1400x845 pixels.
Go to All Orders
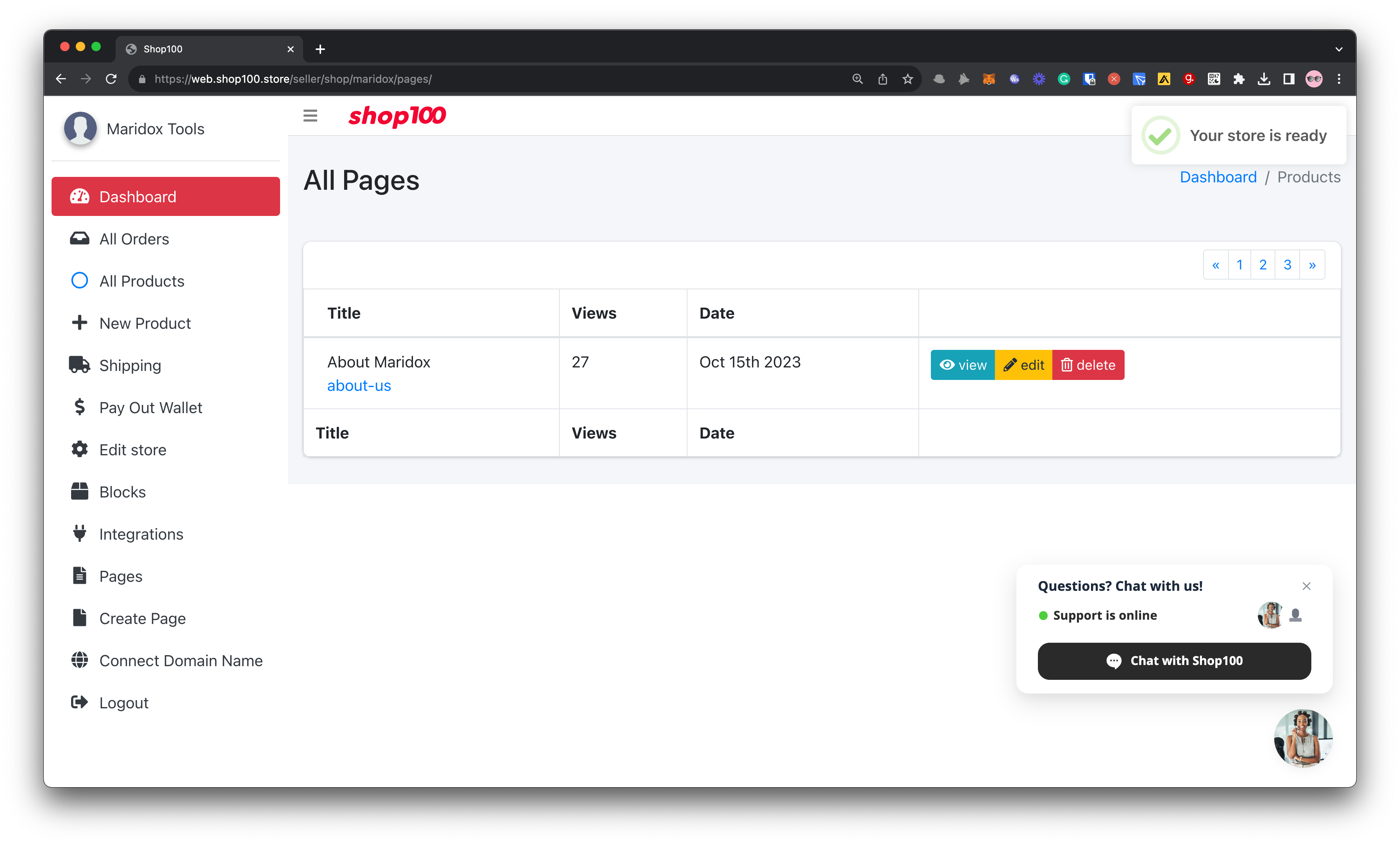(165, 239)
